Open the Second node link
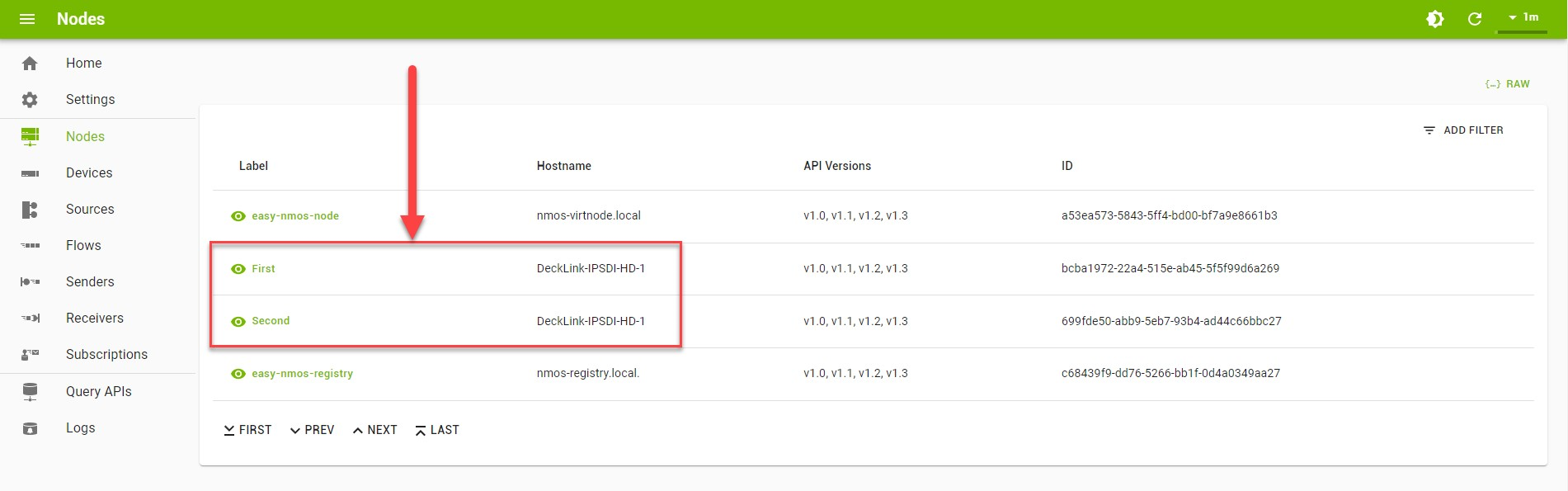The width and height of the screenshot is (1568, 491). click(271, 321)
